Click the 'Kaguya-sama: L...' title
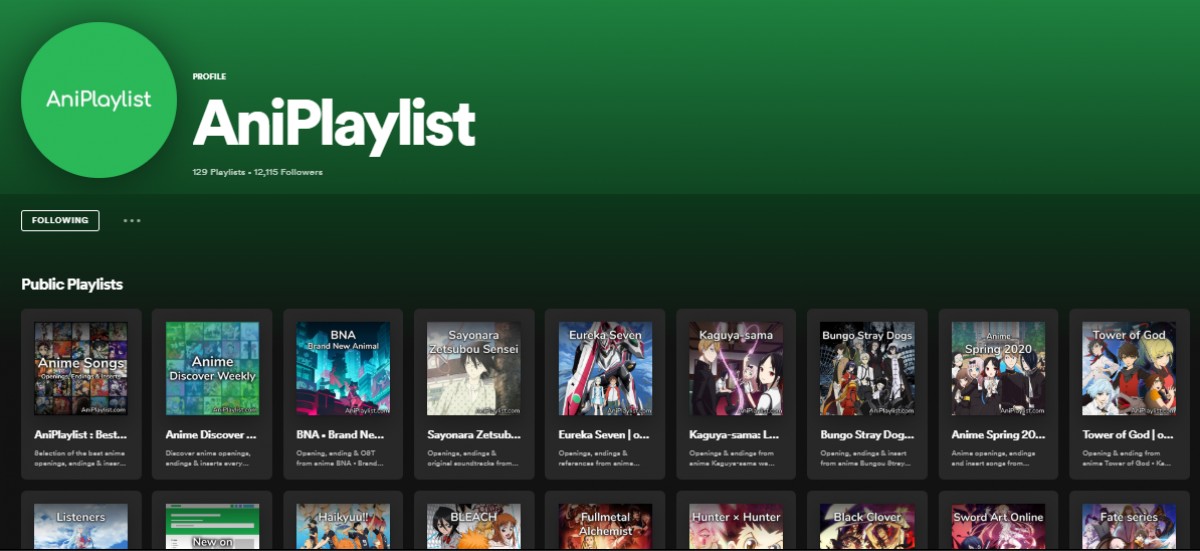The image size is (1200, 551). pyautogui.click(x=734, y=435)
